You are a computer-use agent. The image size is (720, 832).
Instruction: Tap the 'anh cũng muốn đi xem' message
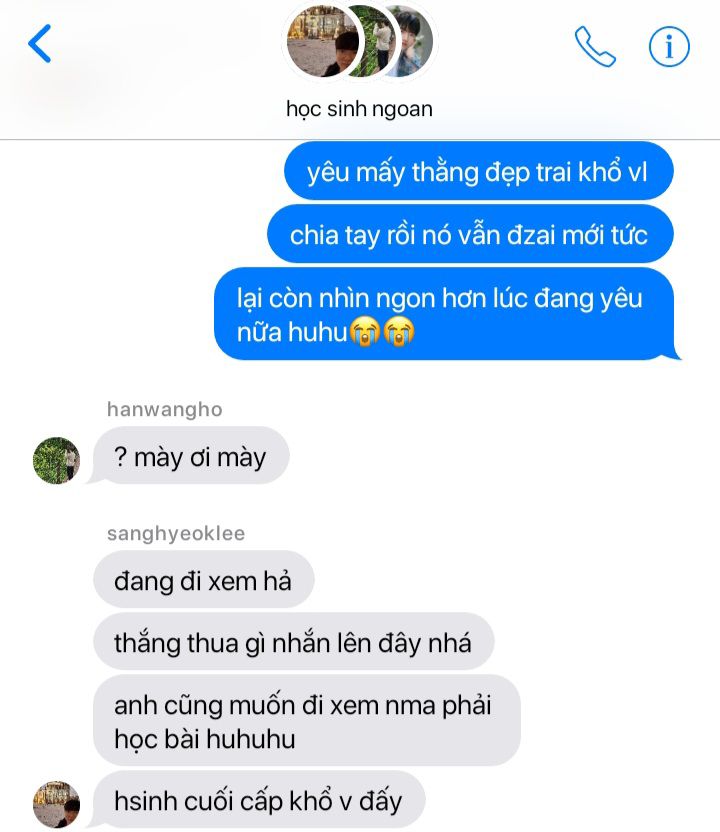[x=307, y=721]
